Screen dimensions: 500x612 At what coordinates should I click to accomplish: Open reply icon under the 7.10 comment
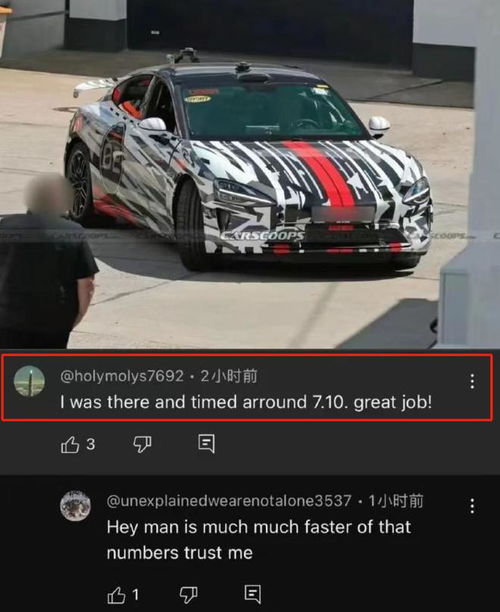206,444
